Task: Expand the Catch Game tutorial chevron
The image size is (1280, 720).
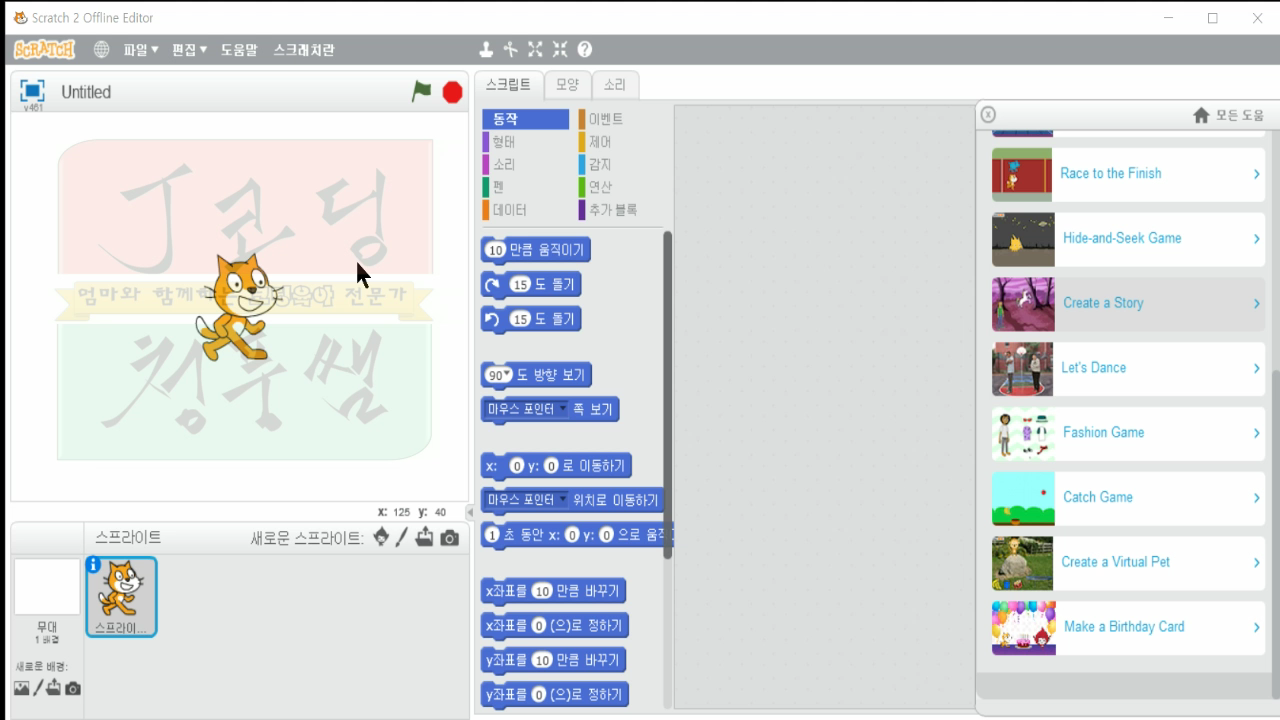Action: tap(1258, 498)
